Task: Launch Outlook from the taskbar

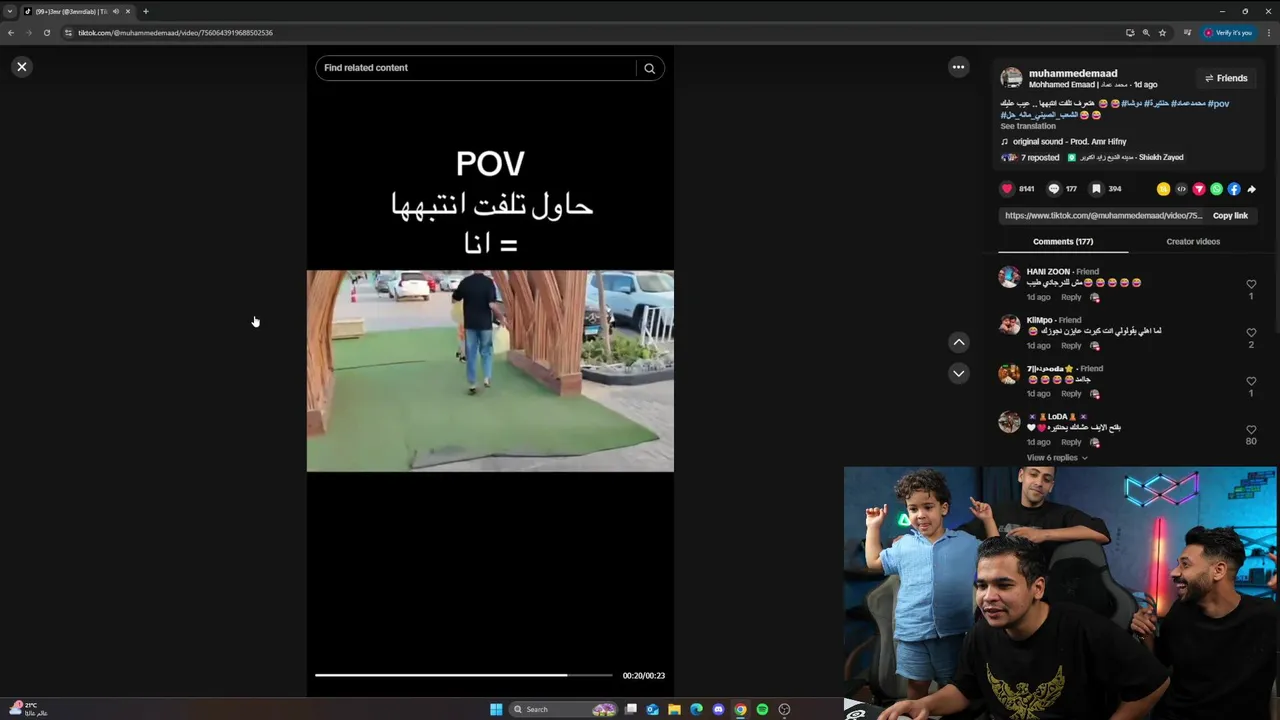Action: pyautogui.click(x=653, y=709)
